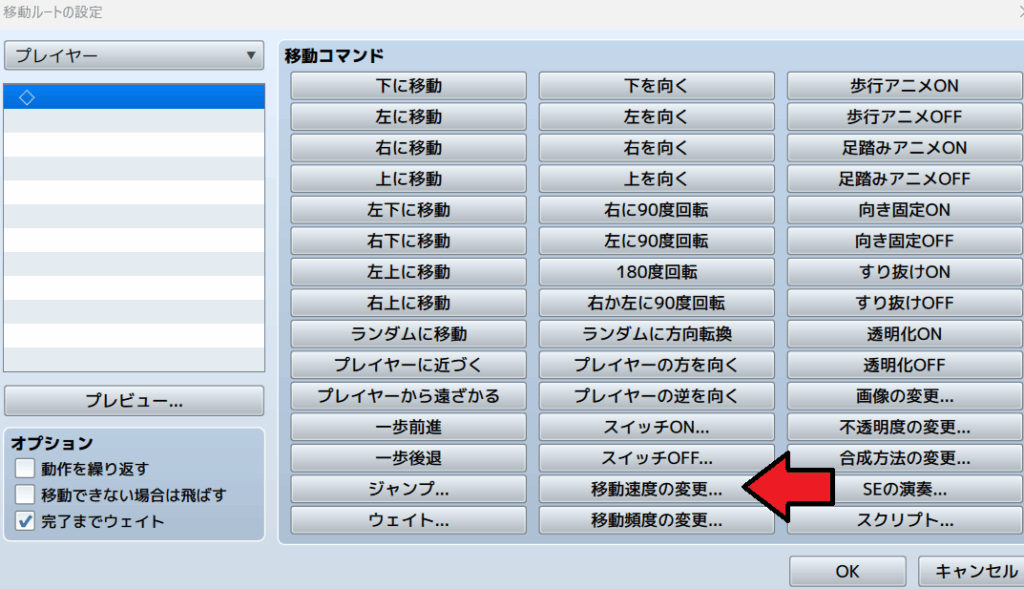Open ウェイト... settings
This screenshot has height=589, width=1024.
coord(409,520)
